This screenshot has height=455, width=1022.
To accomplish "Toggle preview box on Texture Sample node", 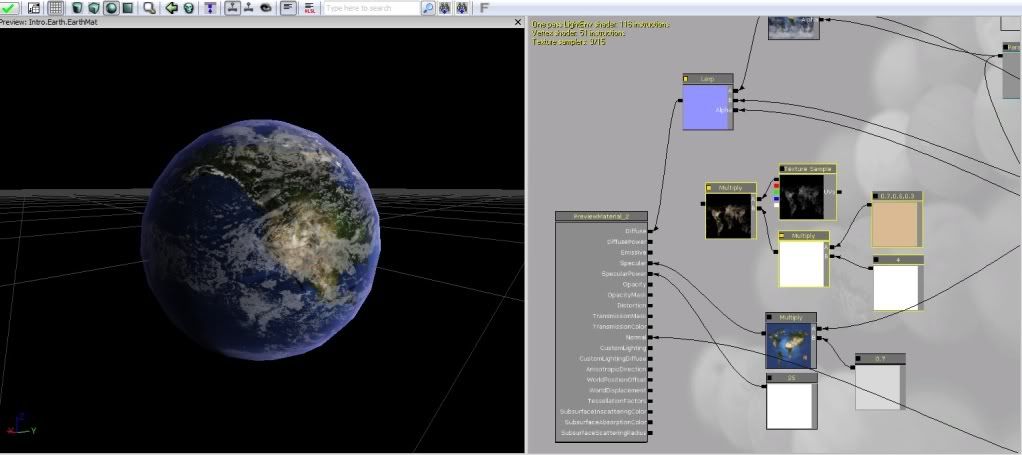I will pyautogui.click(x=783, y=169).
